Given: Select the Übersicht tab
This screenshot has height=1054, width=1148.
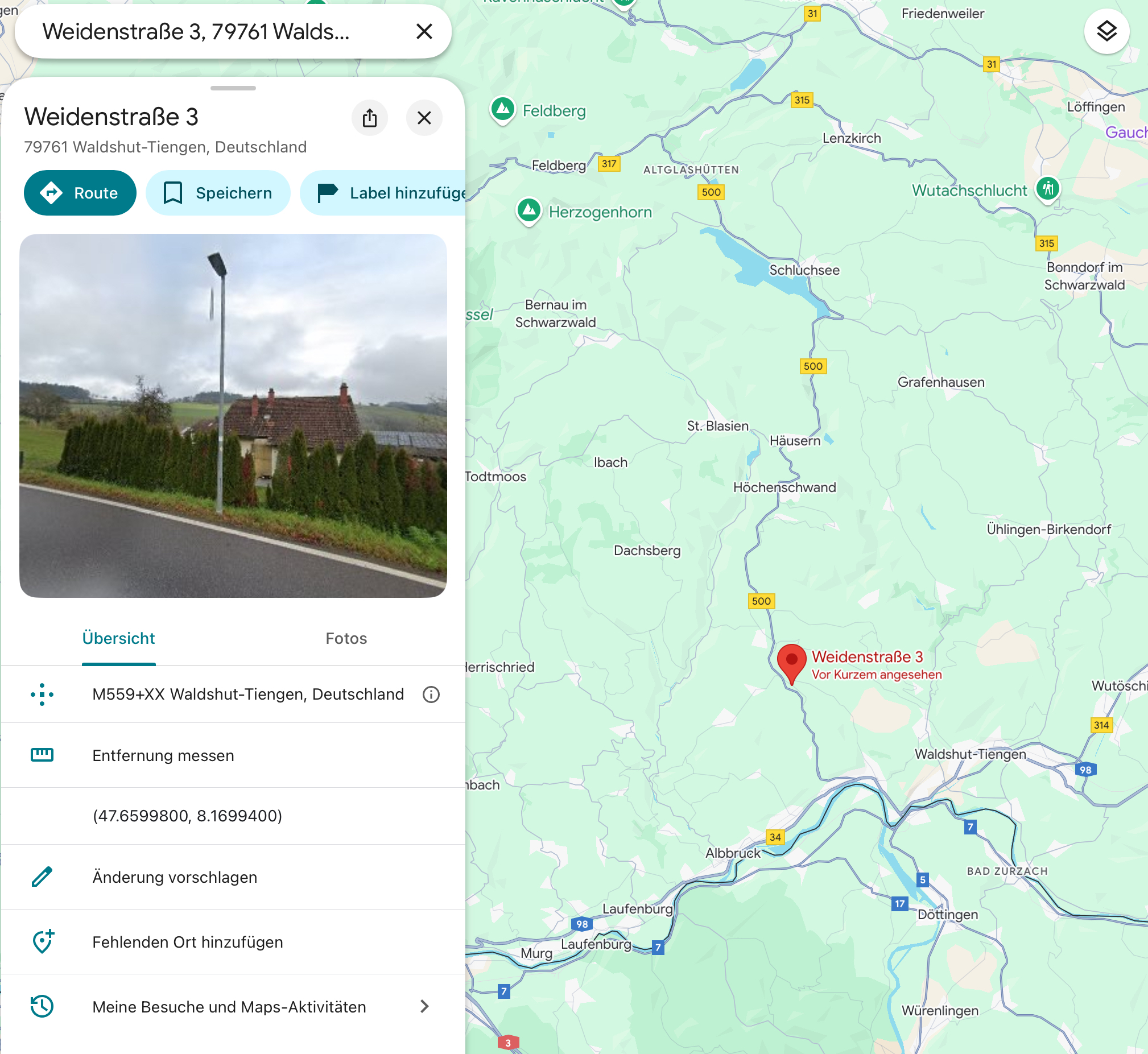Looking at the screenshot, I should pos(119,638).
